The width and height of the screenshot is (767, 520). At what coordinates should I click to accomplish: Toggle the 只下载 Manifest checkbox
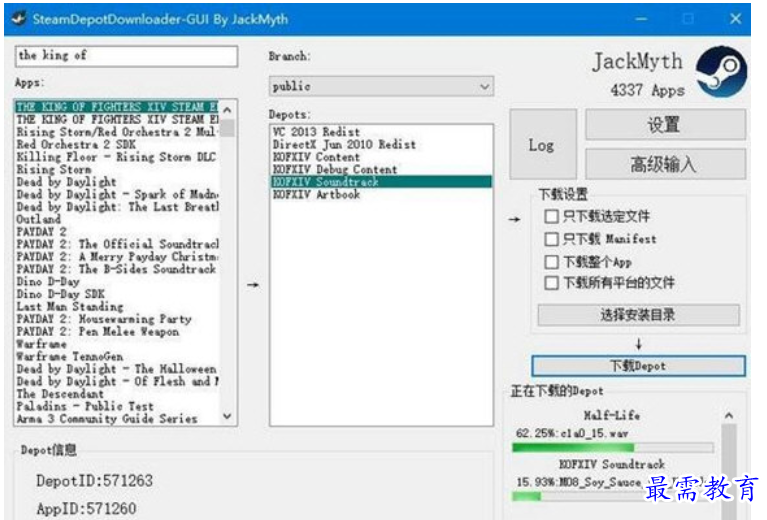(x=551, y=239)
